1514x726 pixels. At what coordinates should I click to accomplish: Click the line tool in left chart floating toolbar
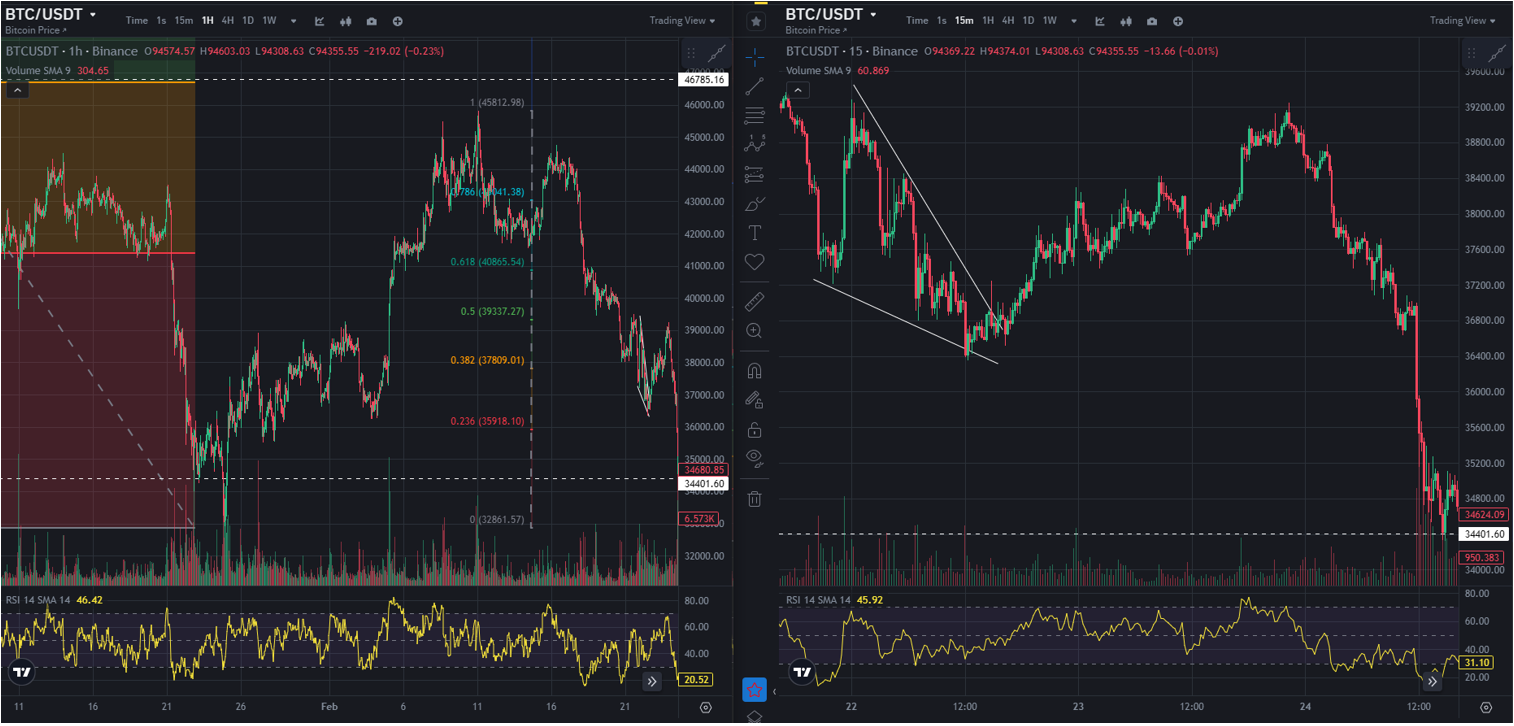717,54
